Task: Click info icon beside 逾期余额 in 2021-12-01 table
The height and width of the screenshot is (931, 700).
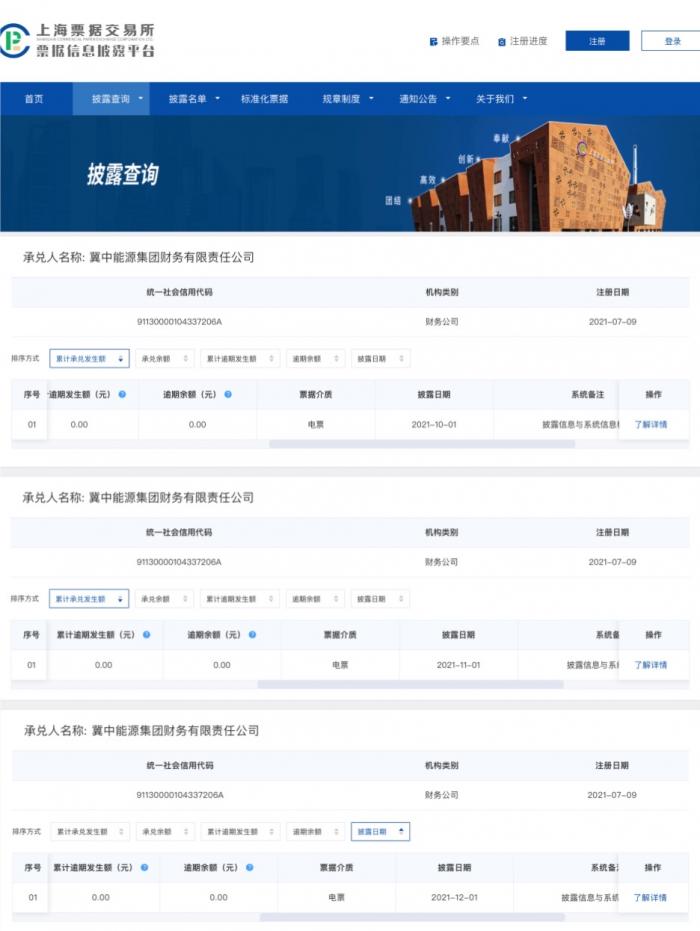Action: (250, 867)
